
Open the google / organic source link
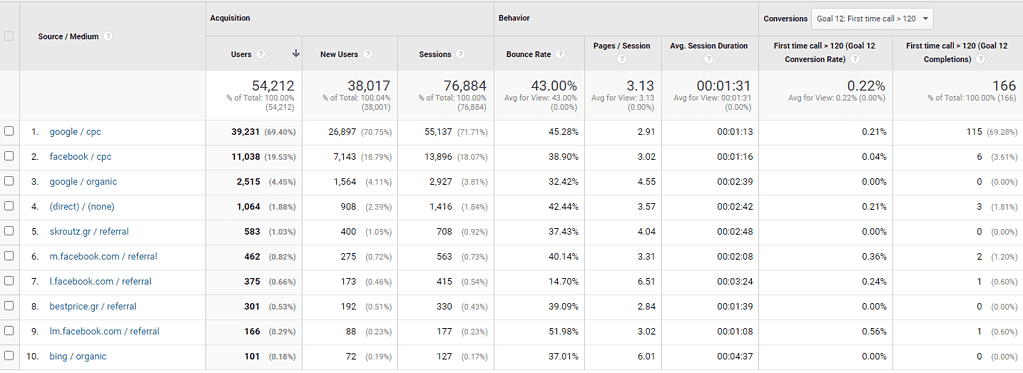(84, 182)
